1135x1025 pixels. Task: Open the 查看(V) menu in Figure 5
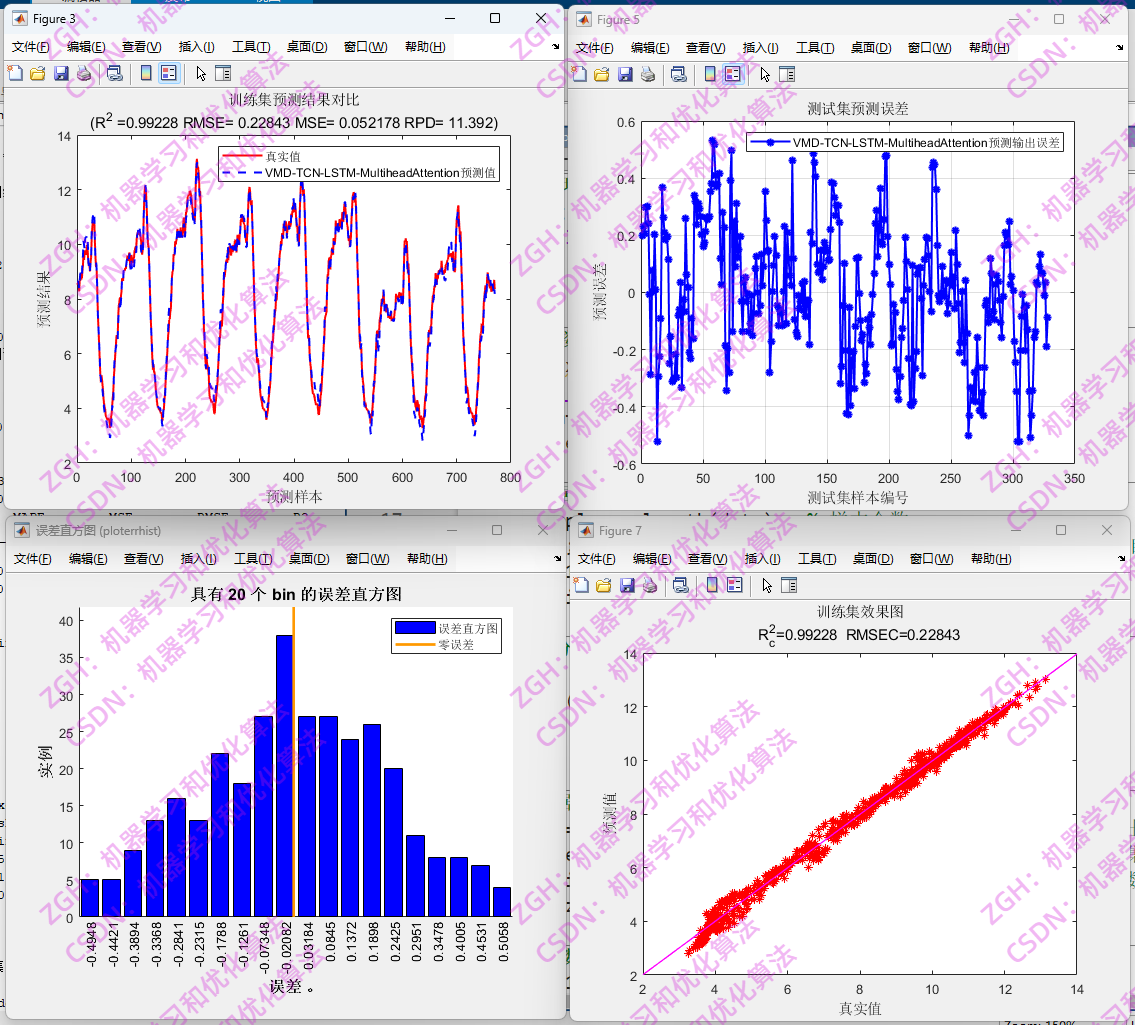706,48
